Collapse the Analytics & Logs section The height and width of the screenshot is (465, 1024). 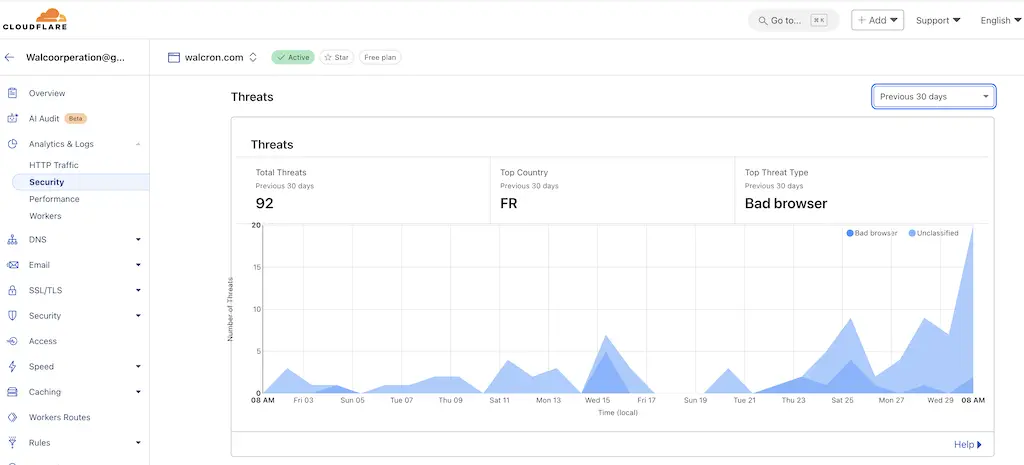click(138, 144)
